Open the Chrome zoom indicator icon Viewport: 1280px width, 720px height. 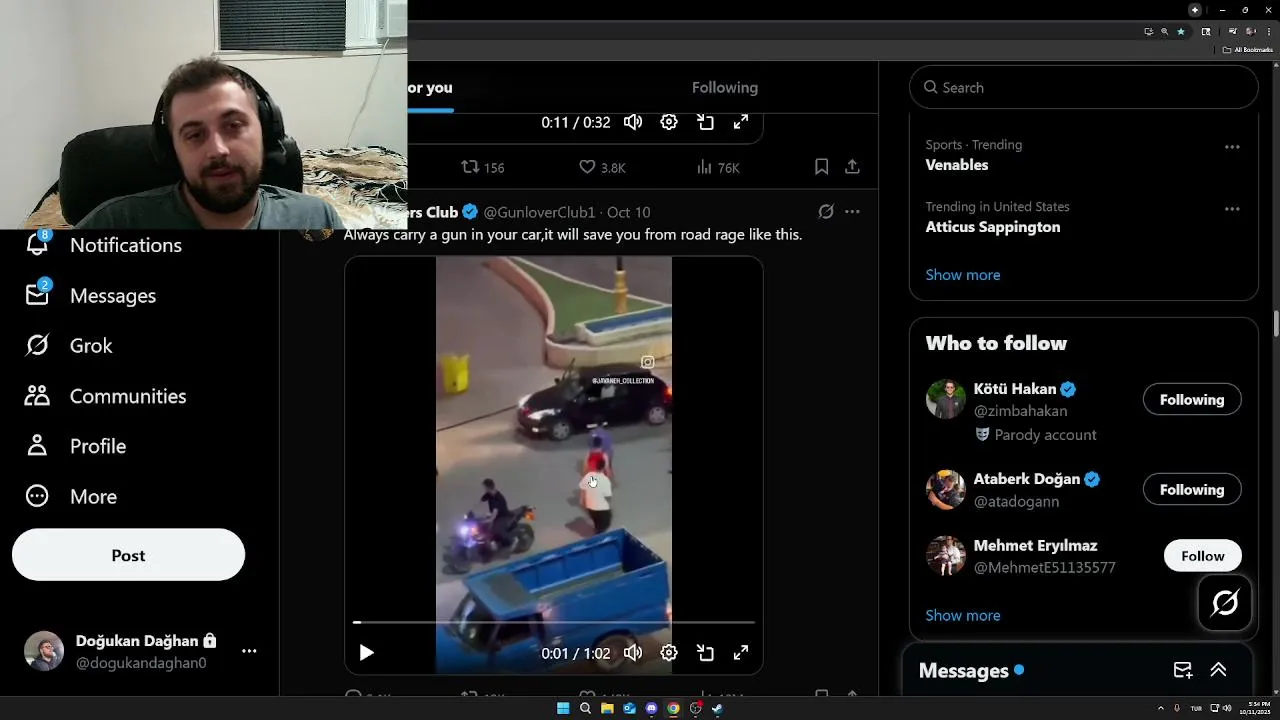click(1165, 31)
